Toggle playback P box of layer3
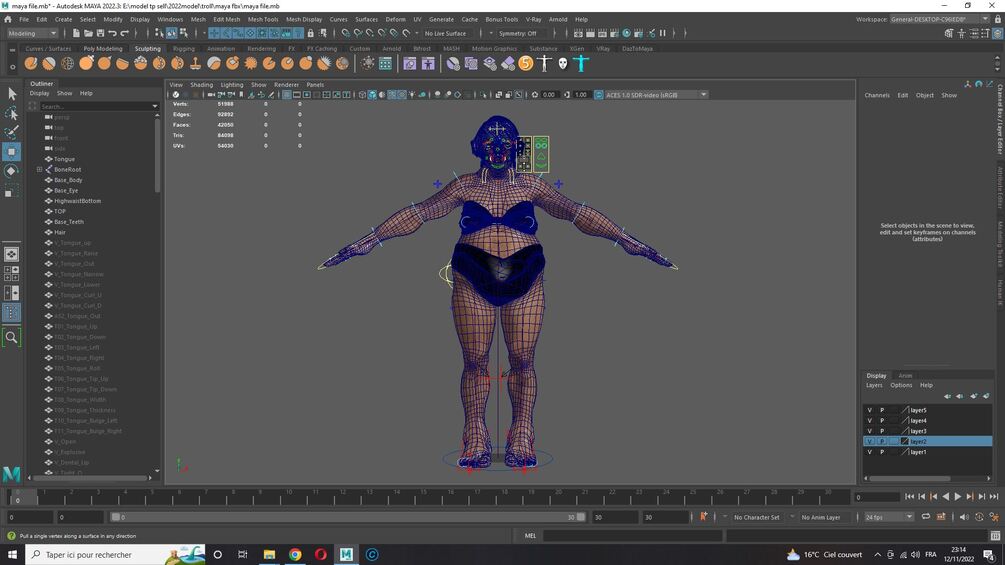Viewport: 1005px width, 565px height. (882, 431)
